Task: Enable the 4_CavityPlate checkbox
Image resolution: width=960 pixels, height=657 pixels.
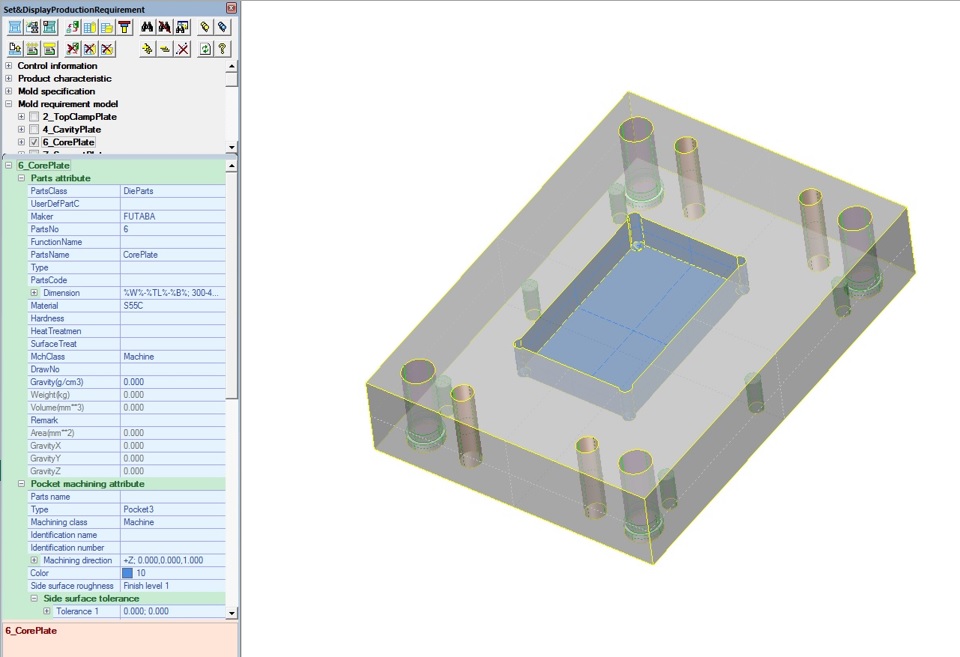Action: pos(34,130)
